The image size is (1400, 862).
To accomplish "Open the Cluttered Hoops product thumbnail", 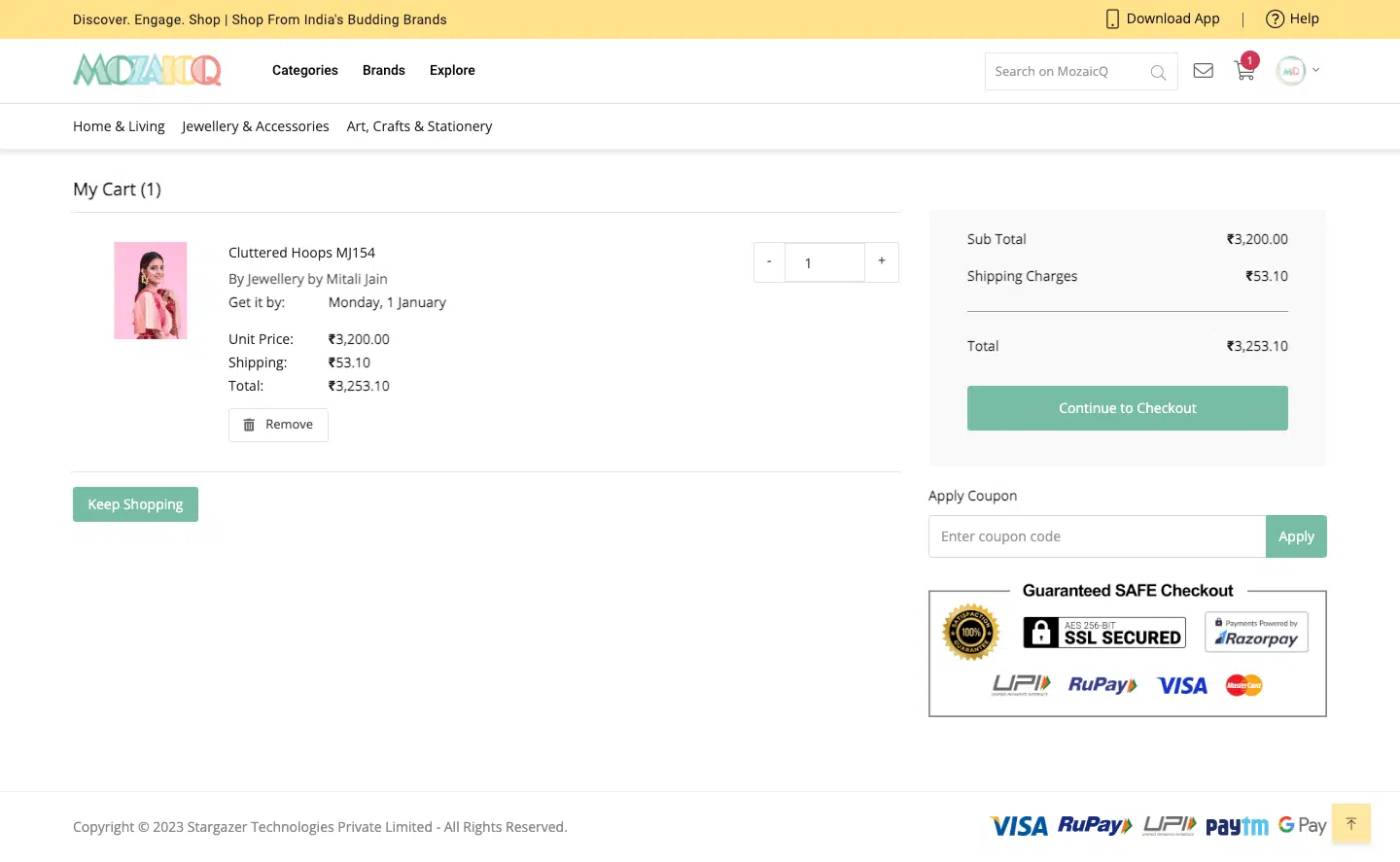I will click(x=151, y=291).
